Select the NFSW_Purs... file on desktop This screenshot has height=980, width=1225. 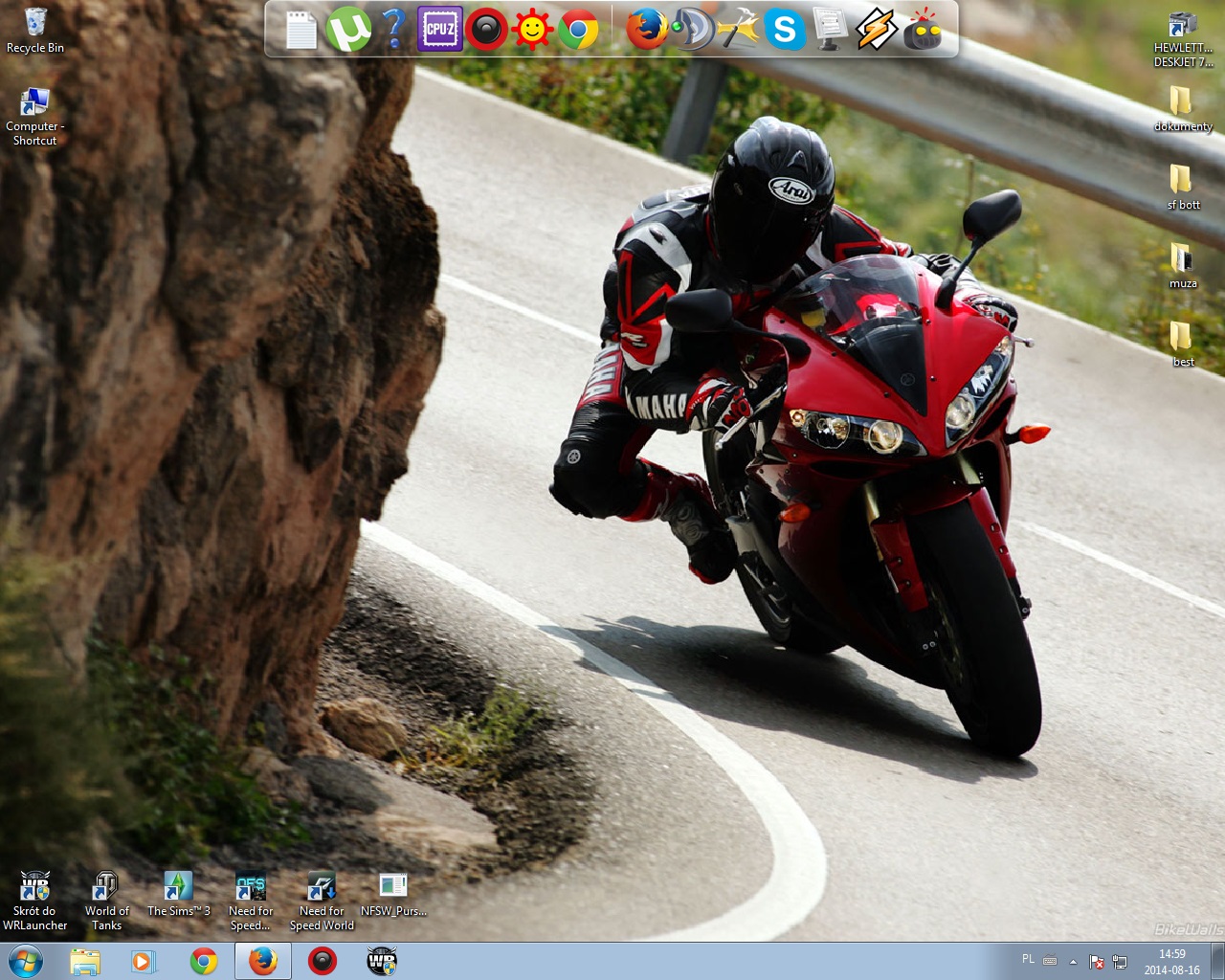[x=393, y=895]
